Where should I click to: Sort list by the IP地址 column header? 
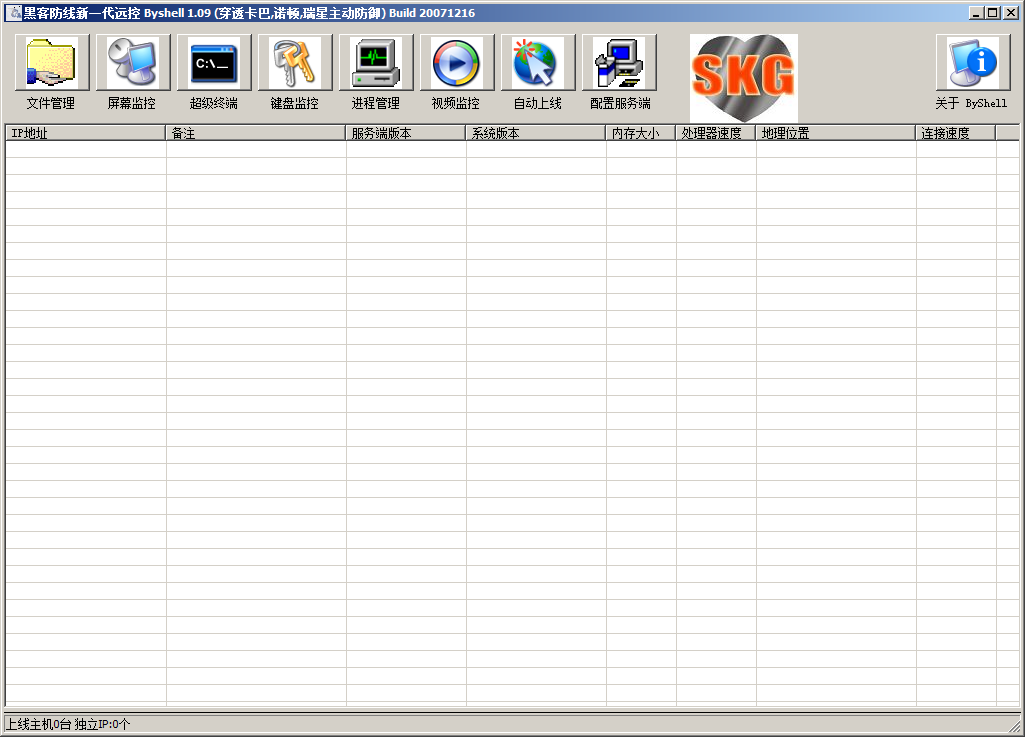click(85, 133)
